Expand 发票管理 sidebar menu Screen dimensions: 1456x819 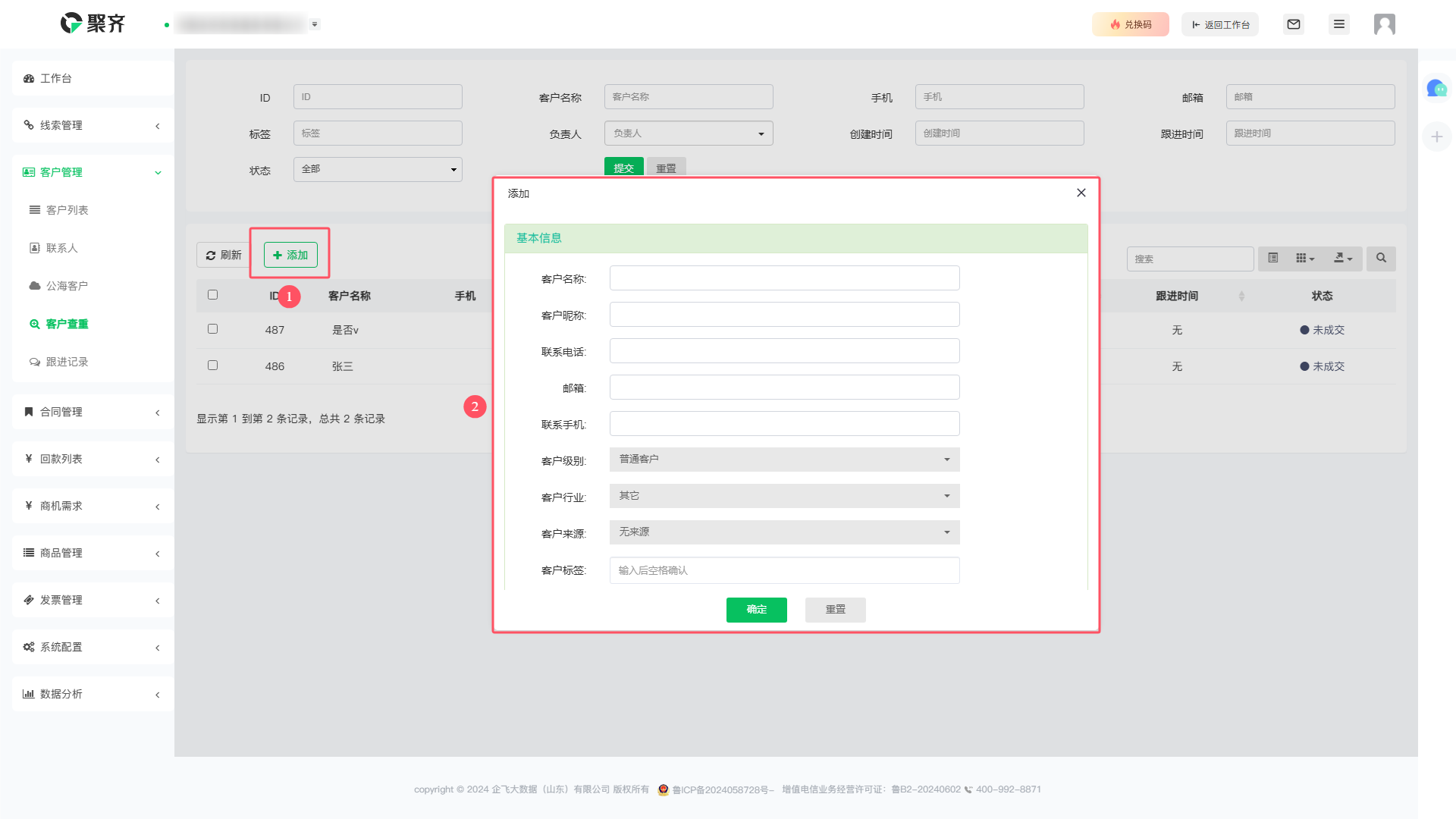tap(93, 600)
